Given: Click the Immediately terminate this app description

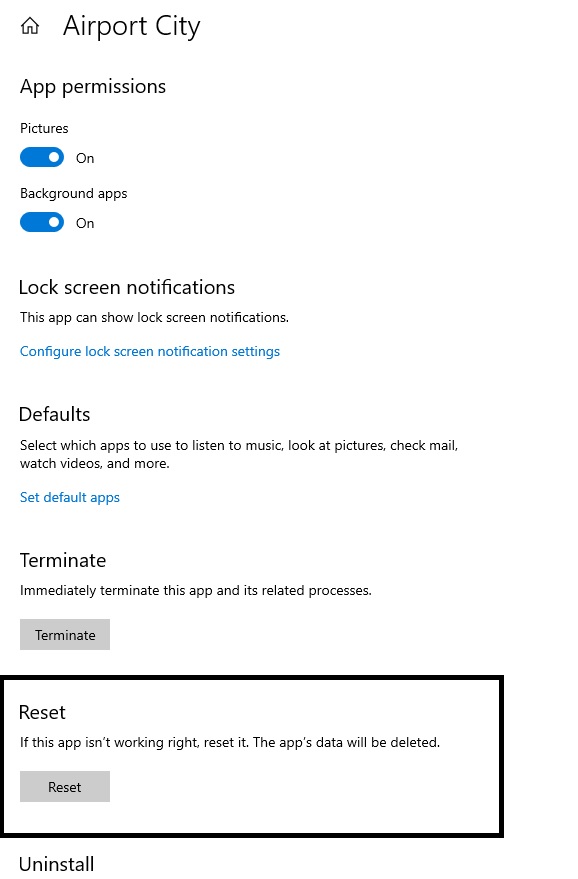Looking at the screenshot, I should 196,591.
